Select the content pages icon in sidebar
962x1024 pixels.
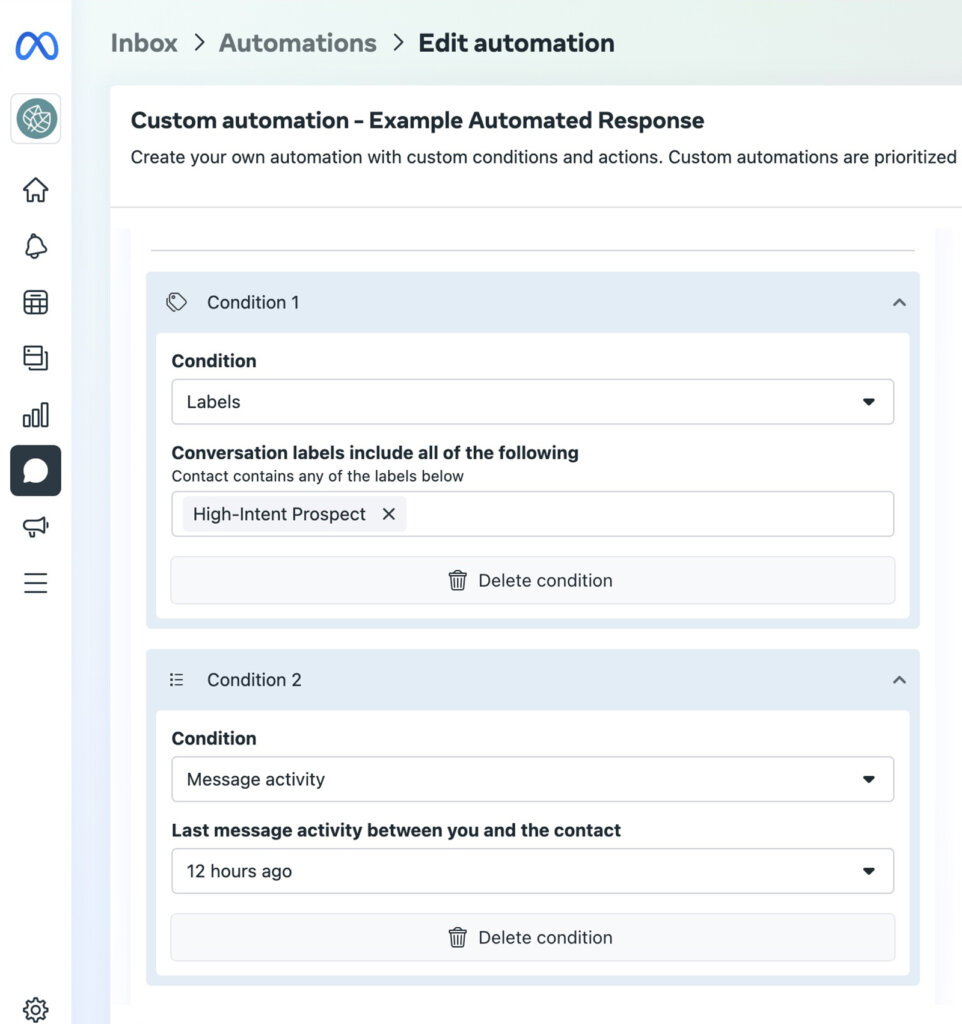[35, 358]
